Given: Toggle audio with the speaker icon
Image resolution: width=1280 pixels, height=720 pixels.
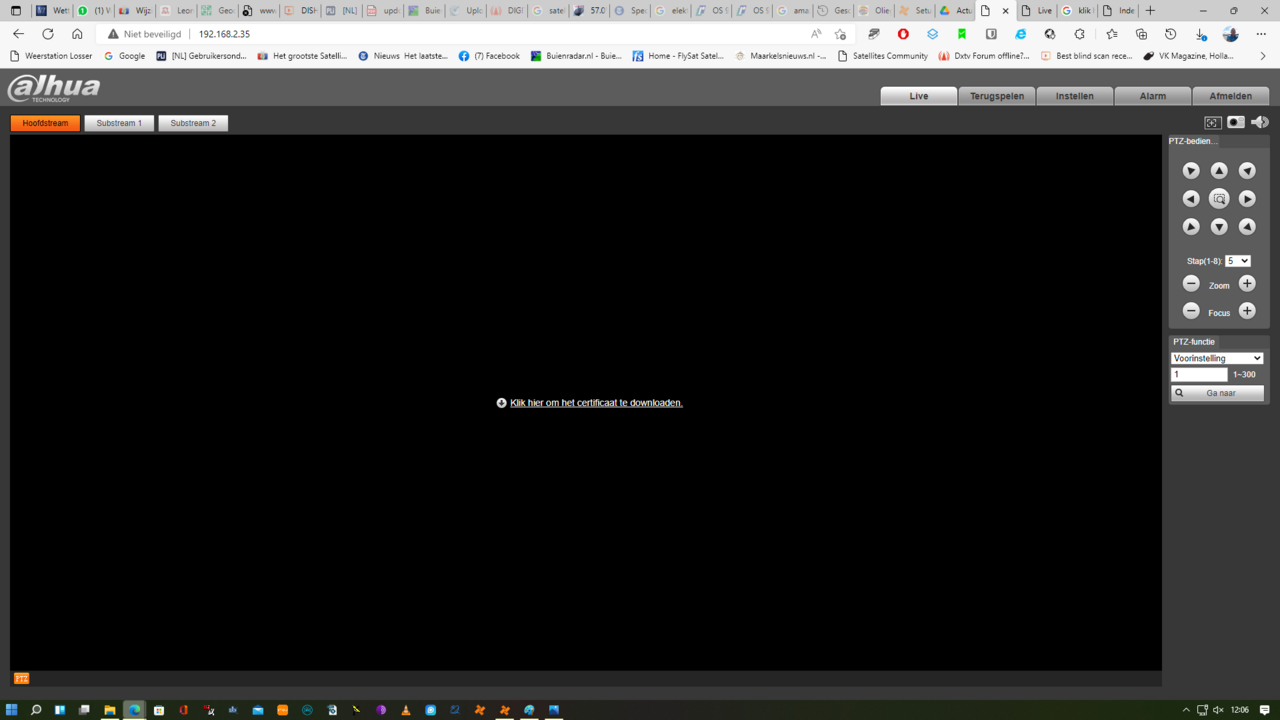Looking at the screenshot, I should tap(1259, 122).
